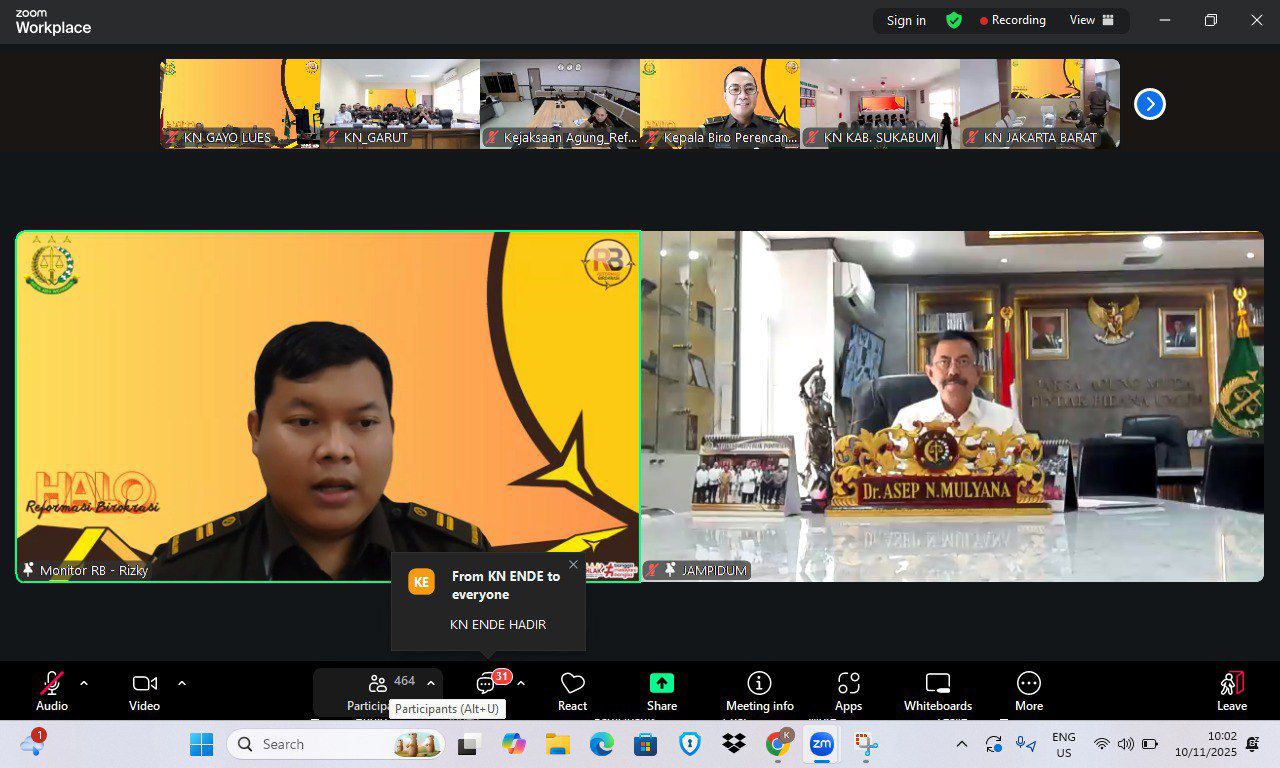
Task: Click the Sign in button
Action: point(906,21)
